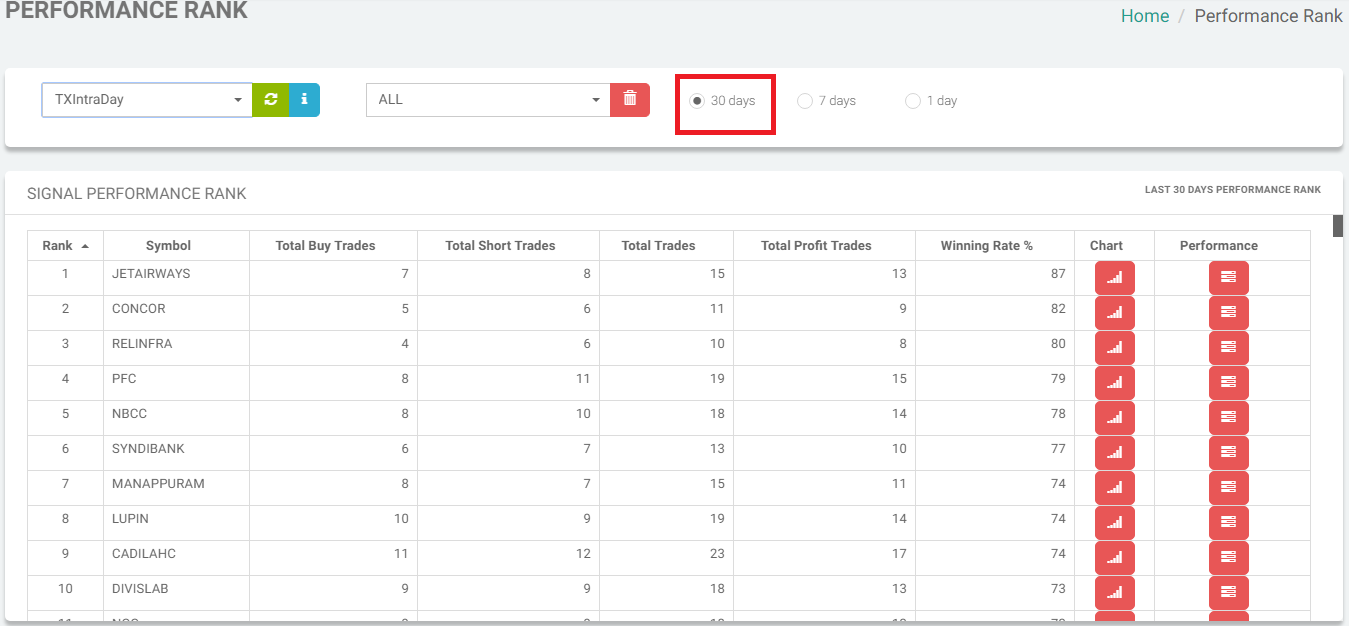1349x626 pixels.
Task: Click the Signal Performance Rank heading
Action: (137, 194)
